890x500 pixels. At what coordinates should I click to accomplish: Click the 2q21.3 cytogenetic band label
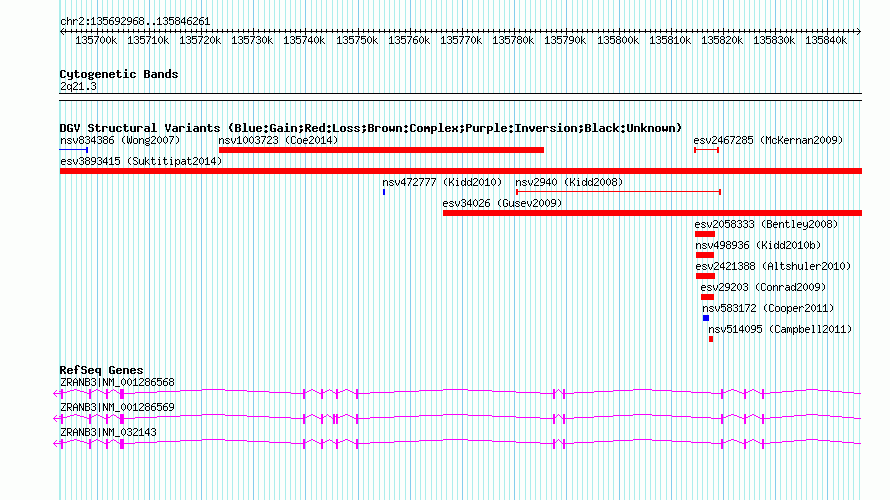78,86
